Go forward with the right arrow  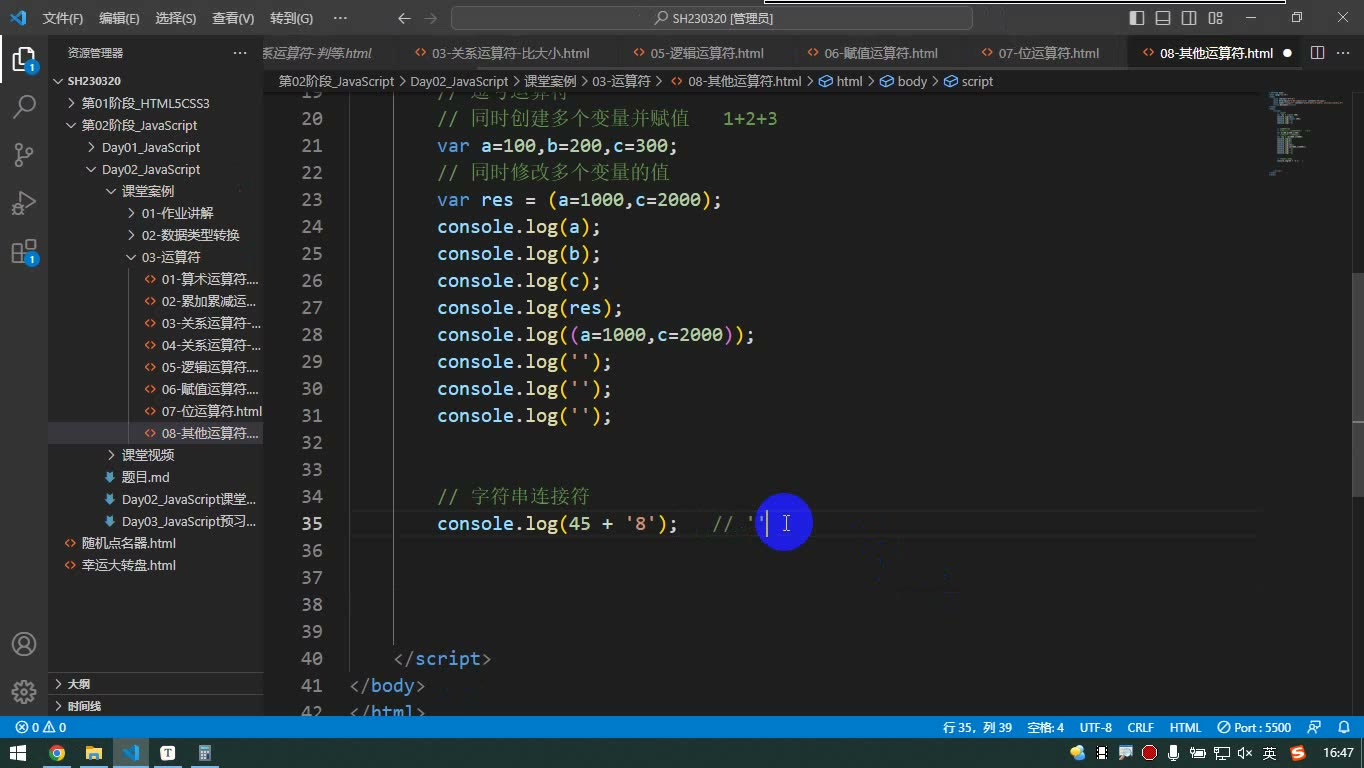coord(431,18)
